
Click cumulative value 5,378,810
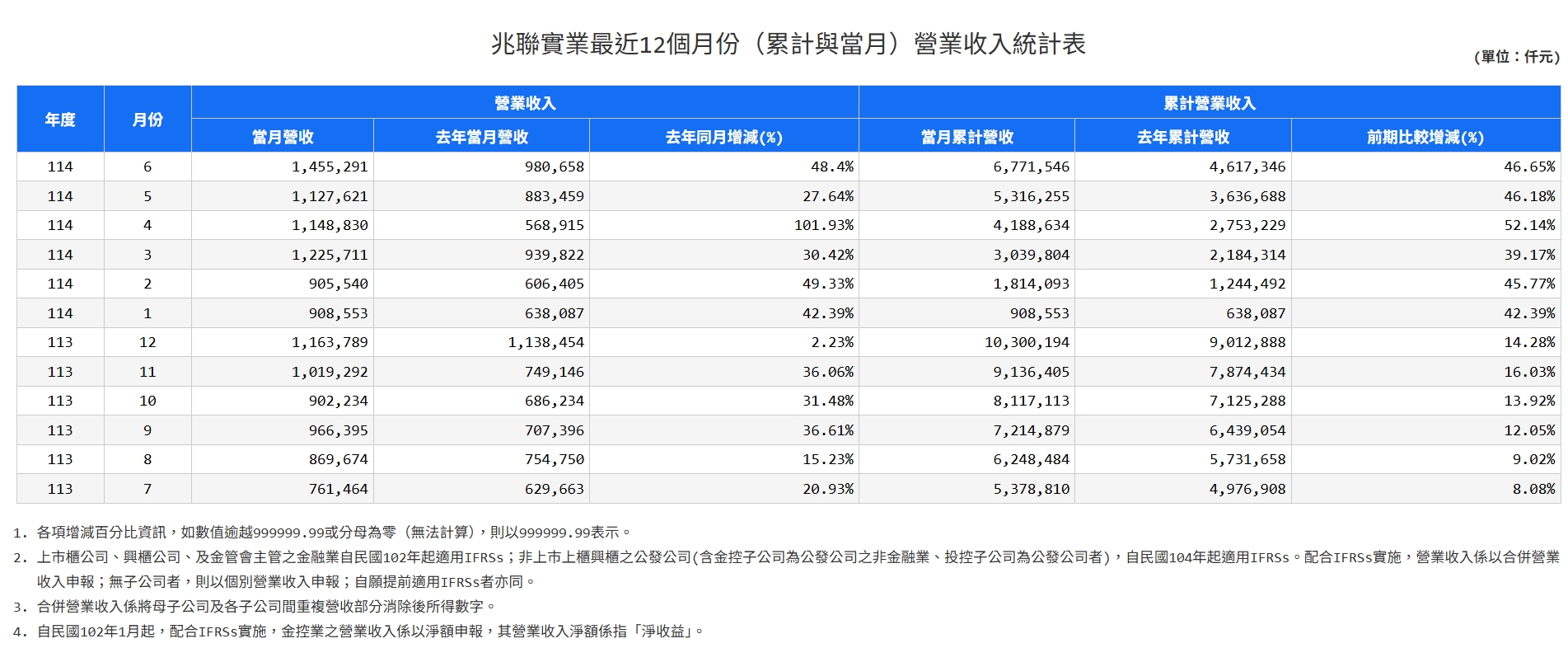pyautogui.click(x=1031, y=489)
